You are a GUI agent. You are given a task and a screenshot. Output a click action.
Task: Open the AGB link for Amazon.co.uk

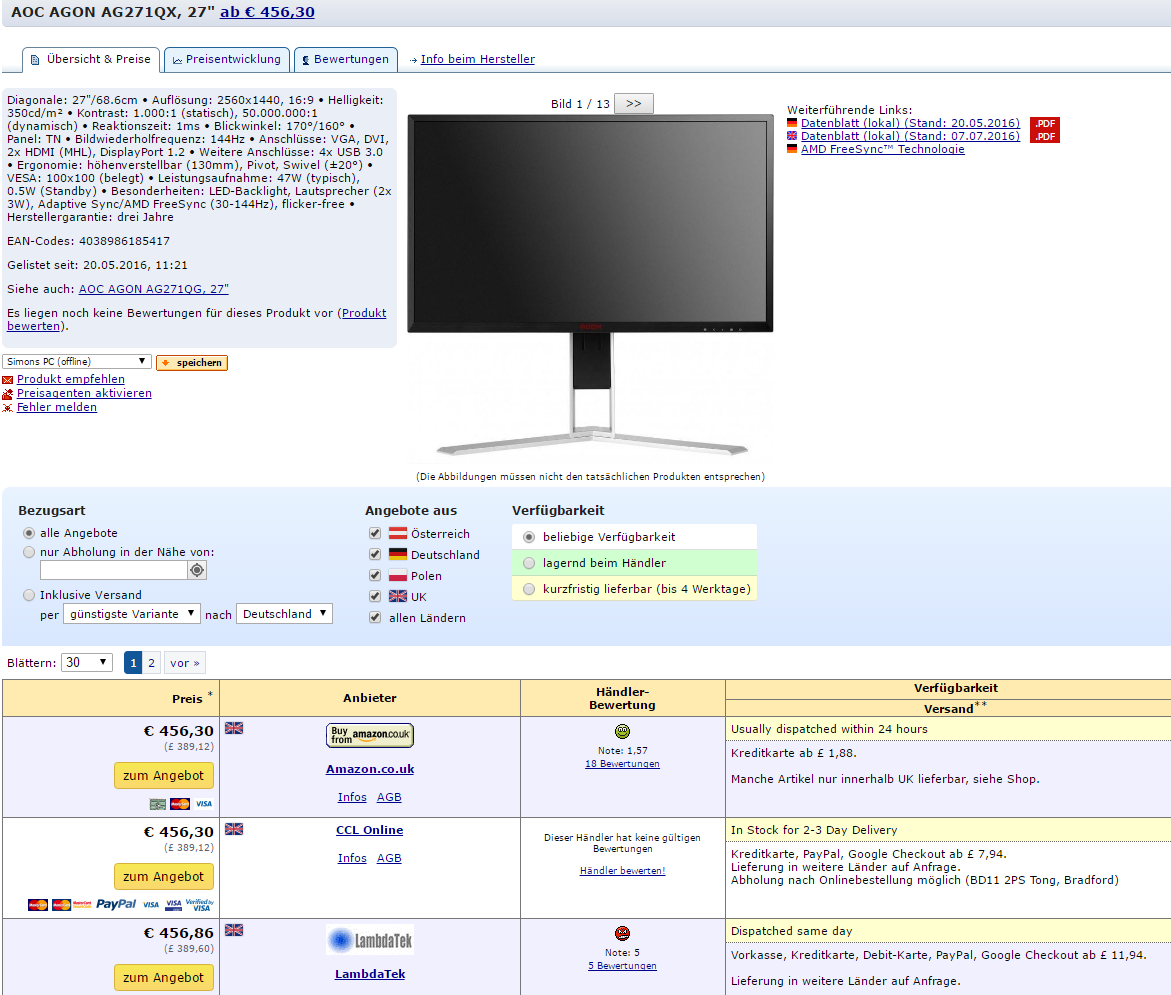coord(389,797)
